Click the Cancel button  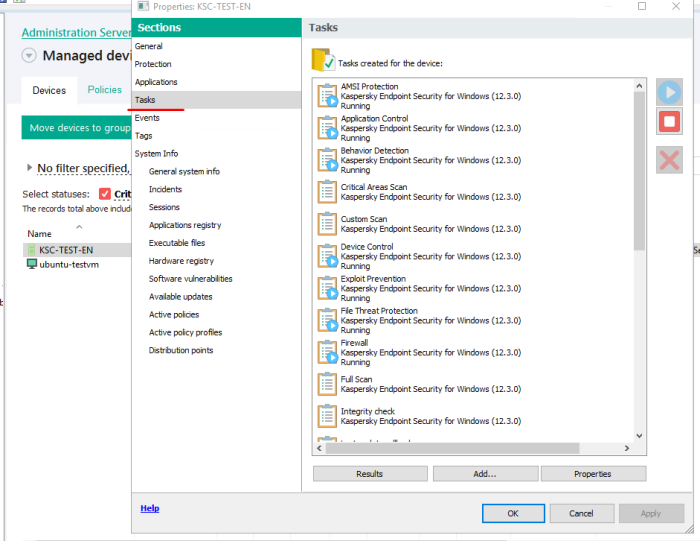[582, 513]
